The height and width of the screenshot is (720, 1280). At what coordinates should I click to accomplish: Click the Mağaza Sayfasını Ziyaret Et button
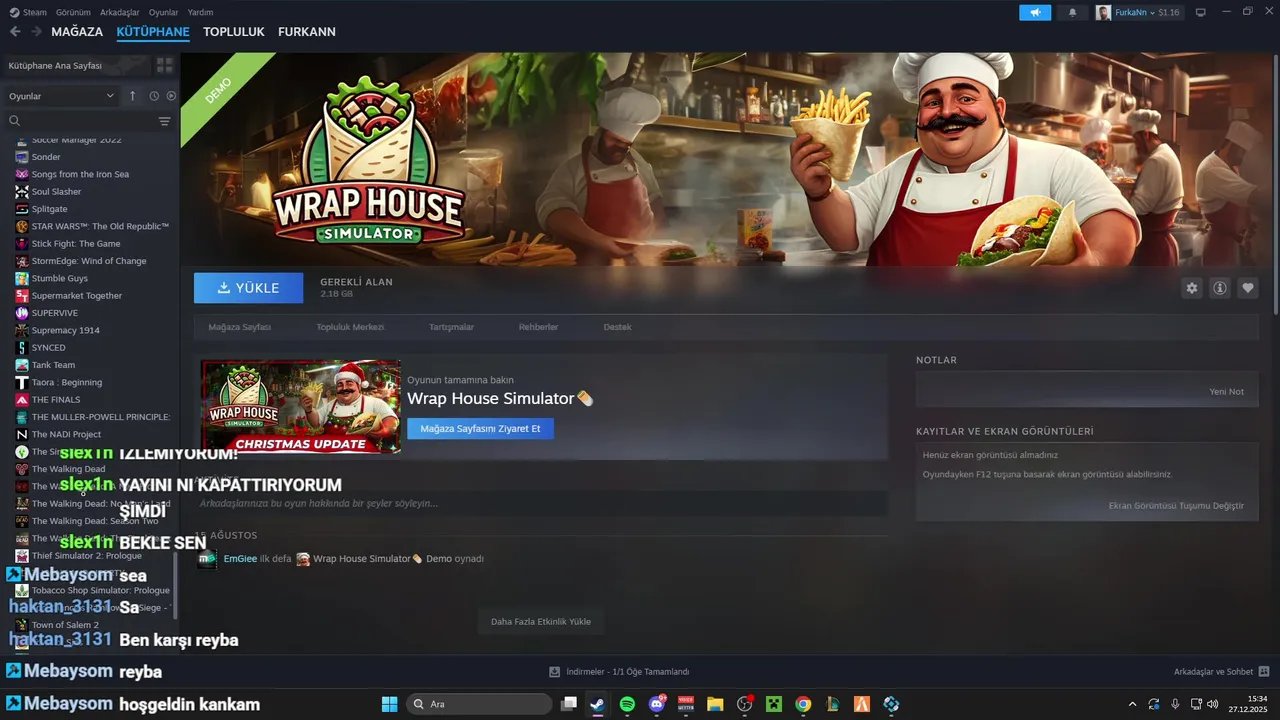480,429
